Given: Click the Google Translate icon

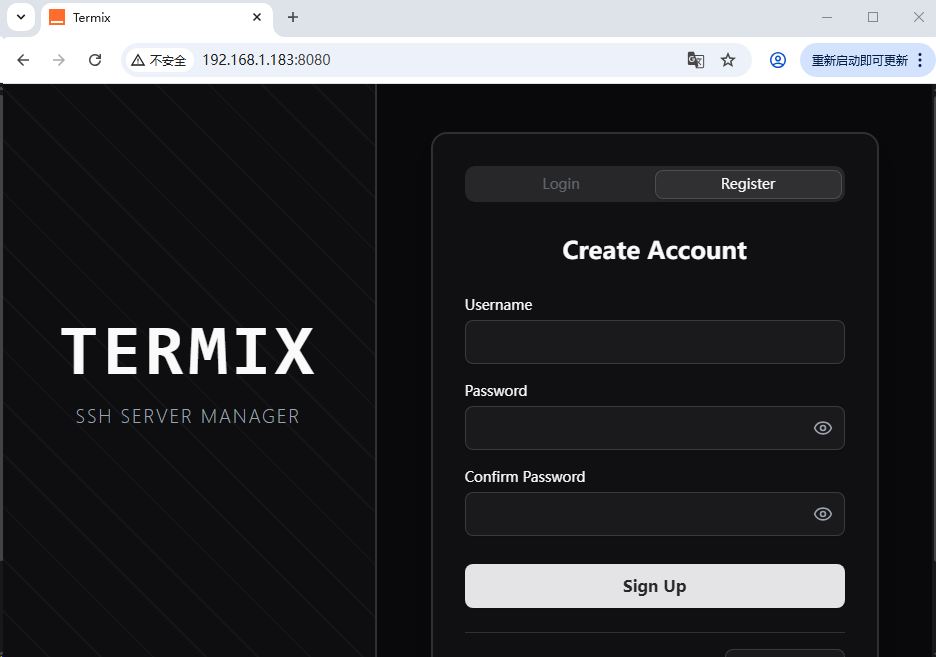Looking at the screenshot, I should [696, 60].
